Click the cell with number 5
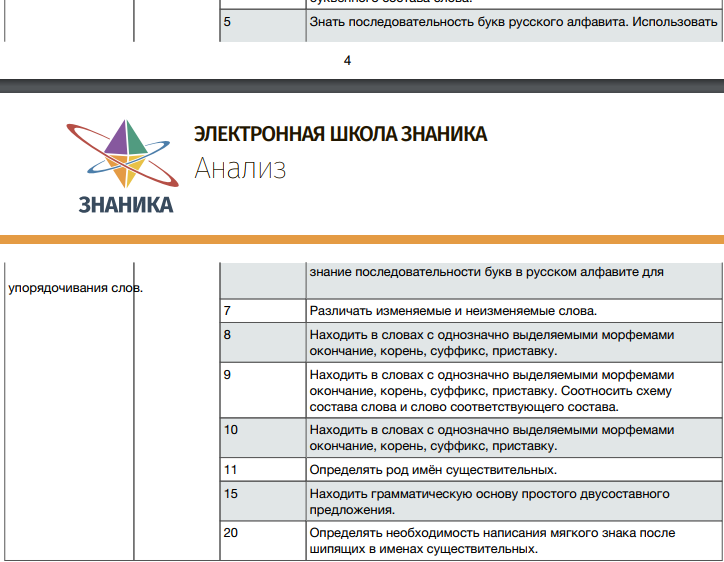The height and width of the screenshot is (562, 724). pyautogui.click(x=263, y=26)
